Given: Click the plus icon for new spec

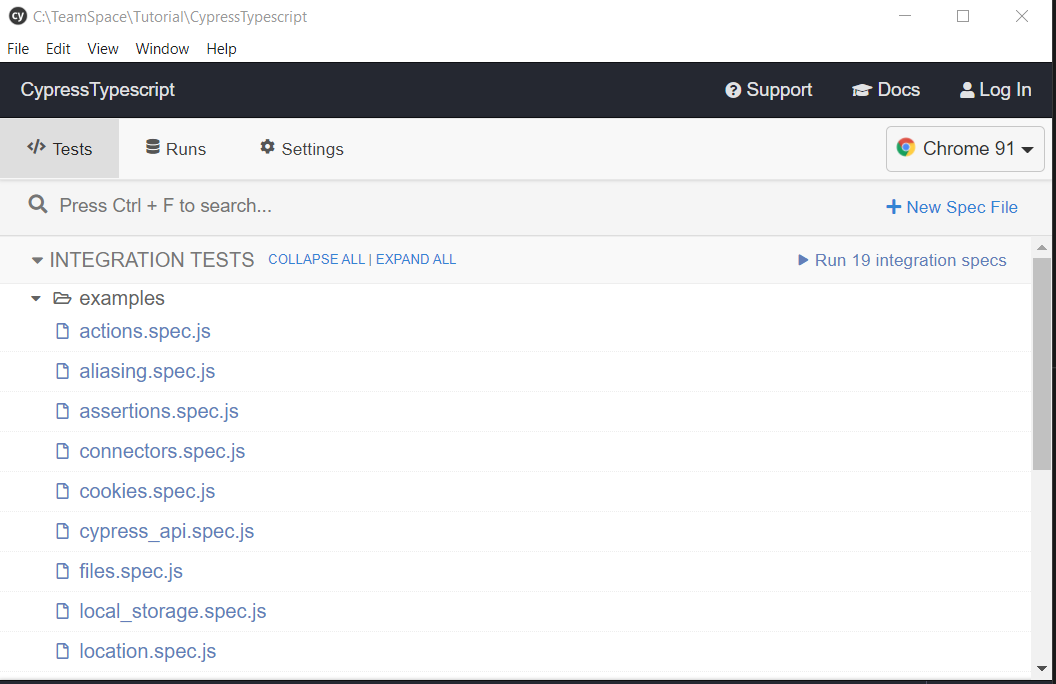Looking at the screenshot, I should coord(893,207).
